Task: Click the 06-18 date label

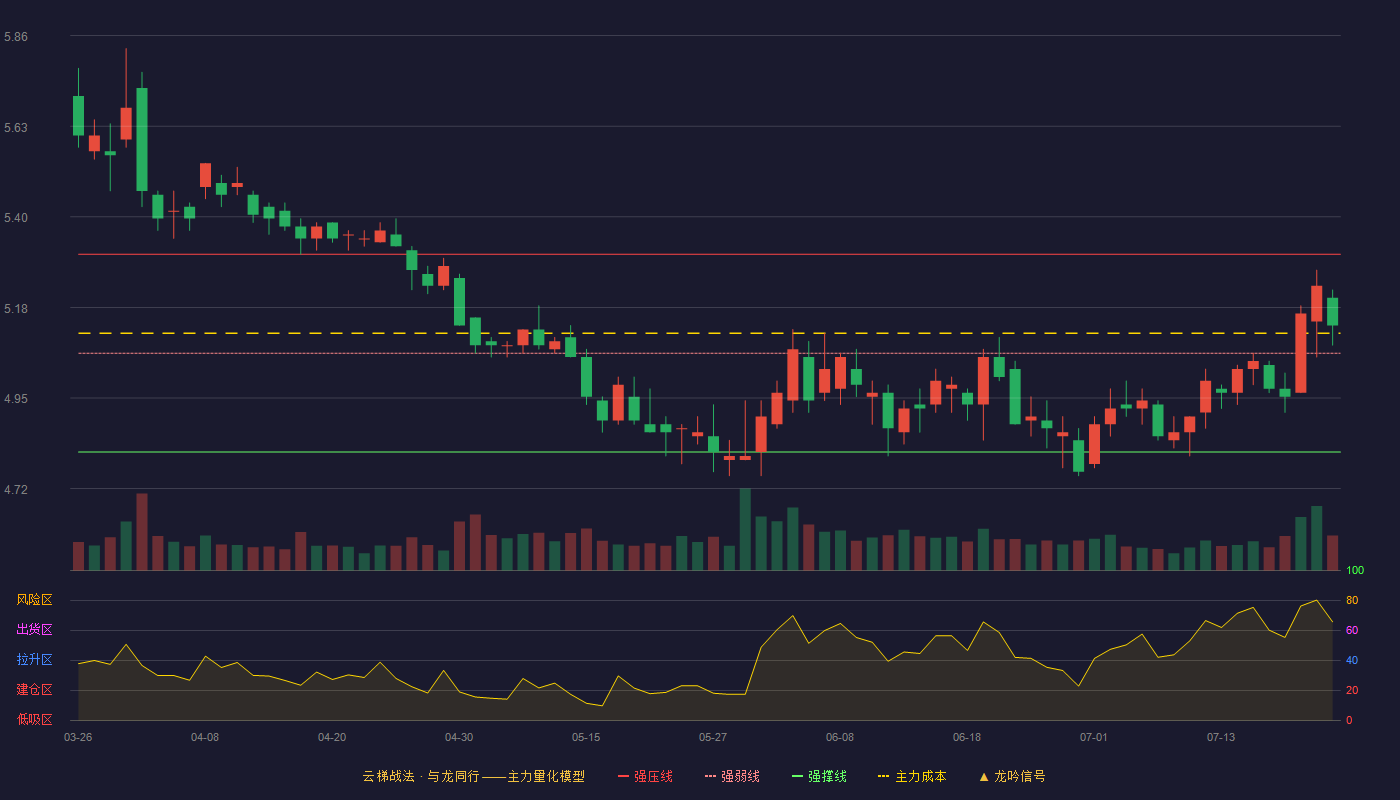Action: click(967, 737)
